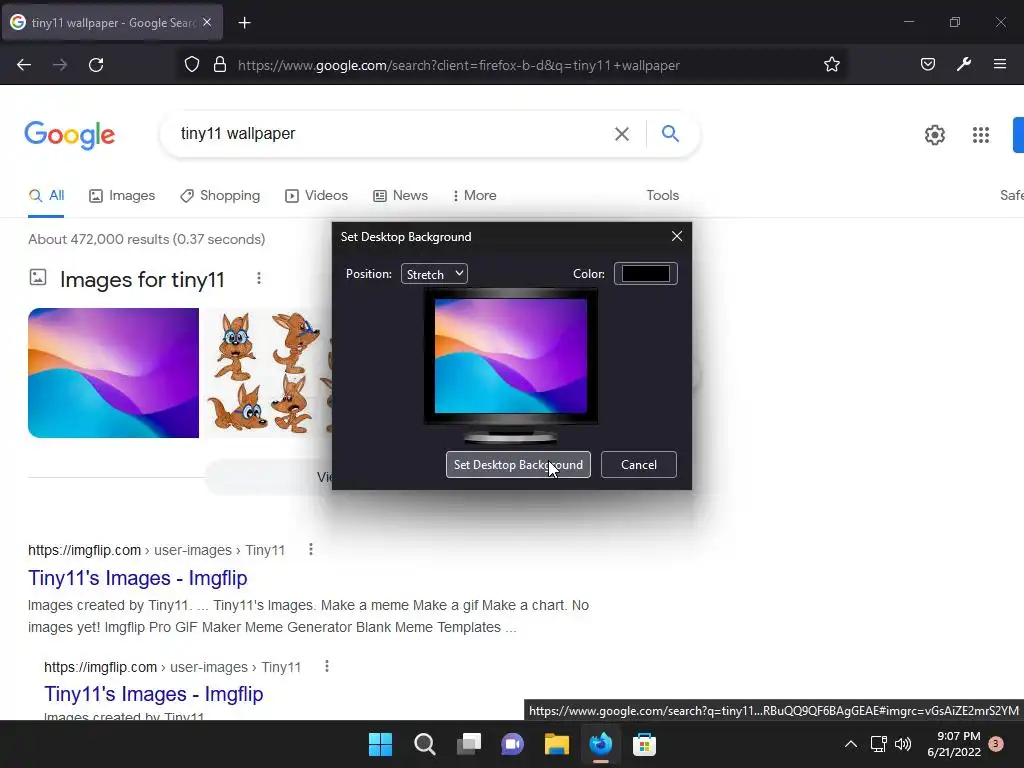This screenshot has height=768, width=1024.
Task: Open the Firefox hamburger menu
Action: coord(1000,64)
